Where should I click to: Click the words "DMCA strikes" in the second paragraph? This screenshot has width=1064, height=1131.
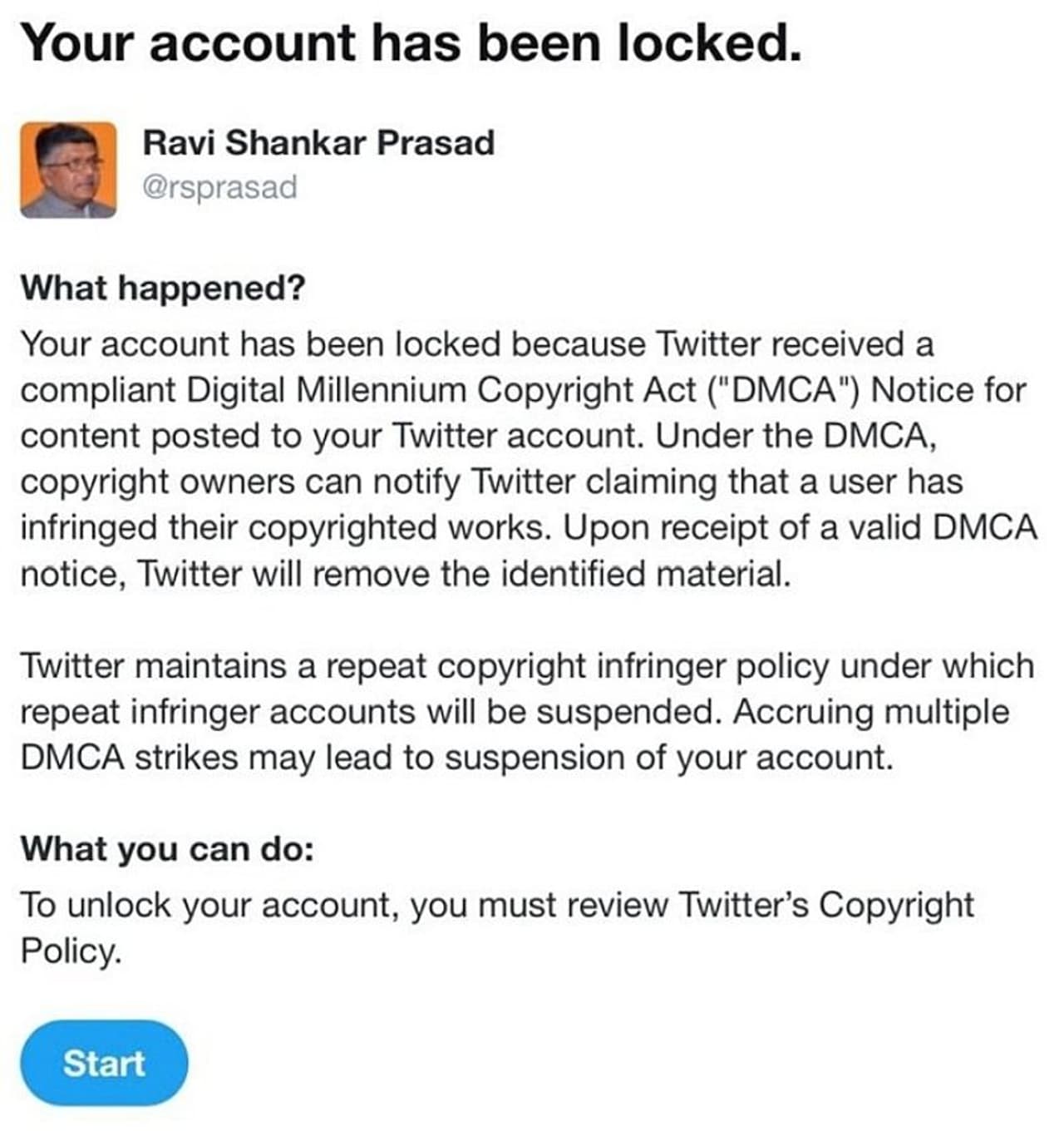tap(128, 758)
